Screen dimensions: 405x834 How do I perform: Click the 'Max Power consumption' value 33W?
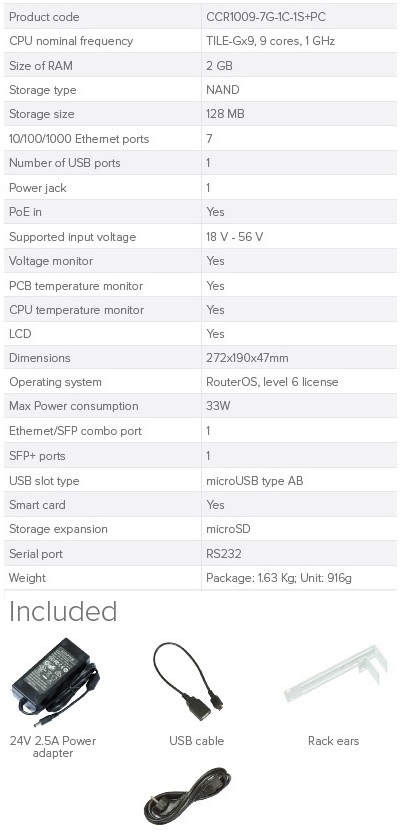point(218,406)
